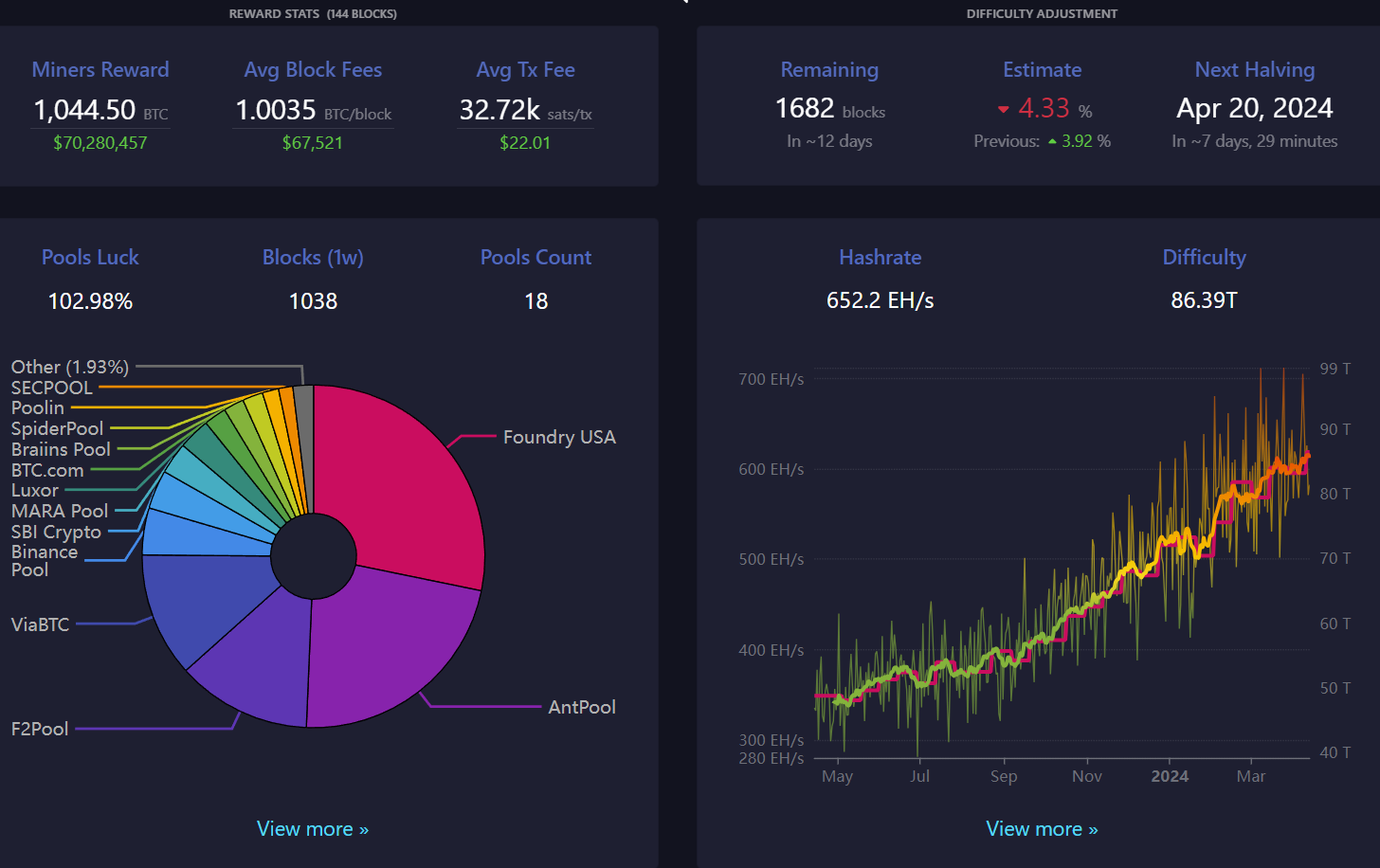Image resolution: width=1380 pixels, height=868 pixels.
Task: Click the 1038 blocks value
Action: (313, 301)
